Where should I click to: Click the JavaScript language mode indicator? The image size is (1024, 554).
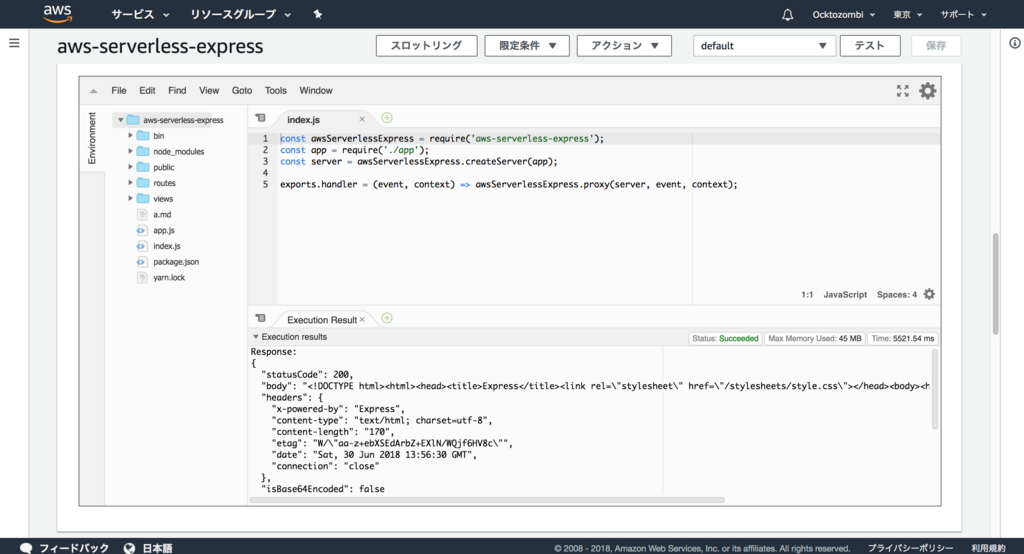[x=845, y=295]
